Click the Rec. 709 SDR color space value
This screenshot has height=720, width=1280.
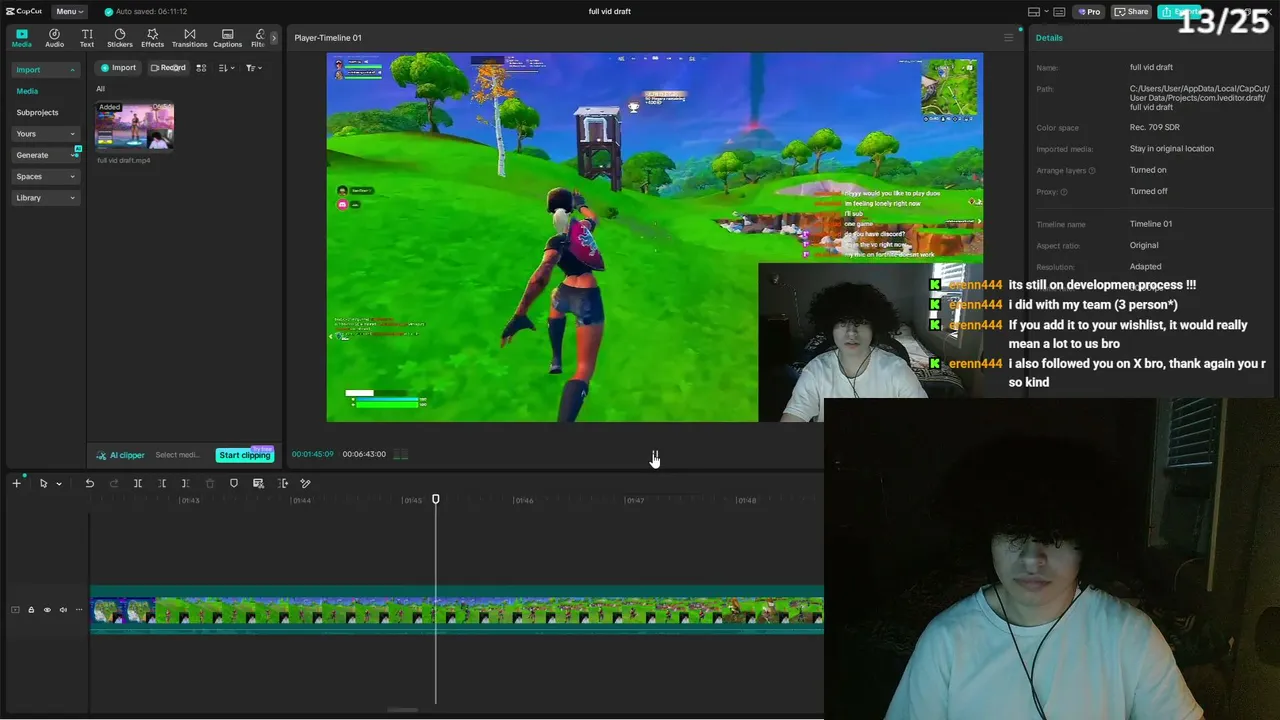[x=1155, y=128]
